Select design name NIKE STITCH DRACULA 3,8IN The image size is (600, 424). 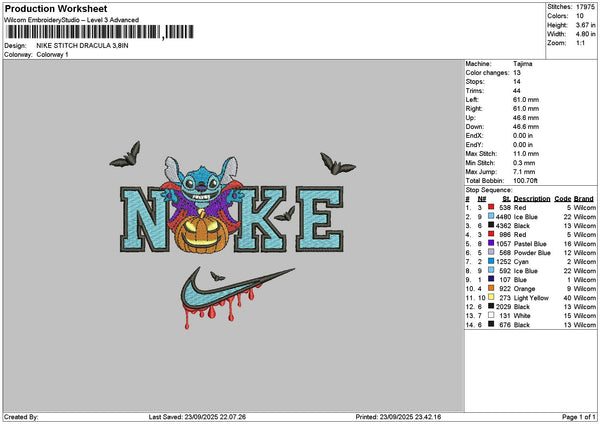(x=82, y=46)
